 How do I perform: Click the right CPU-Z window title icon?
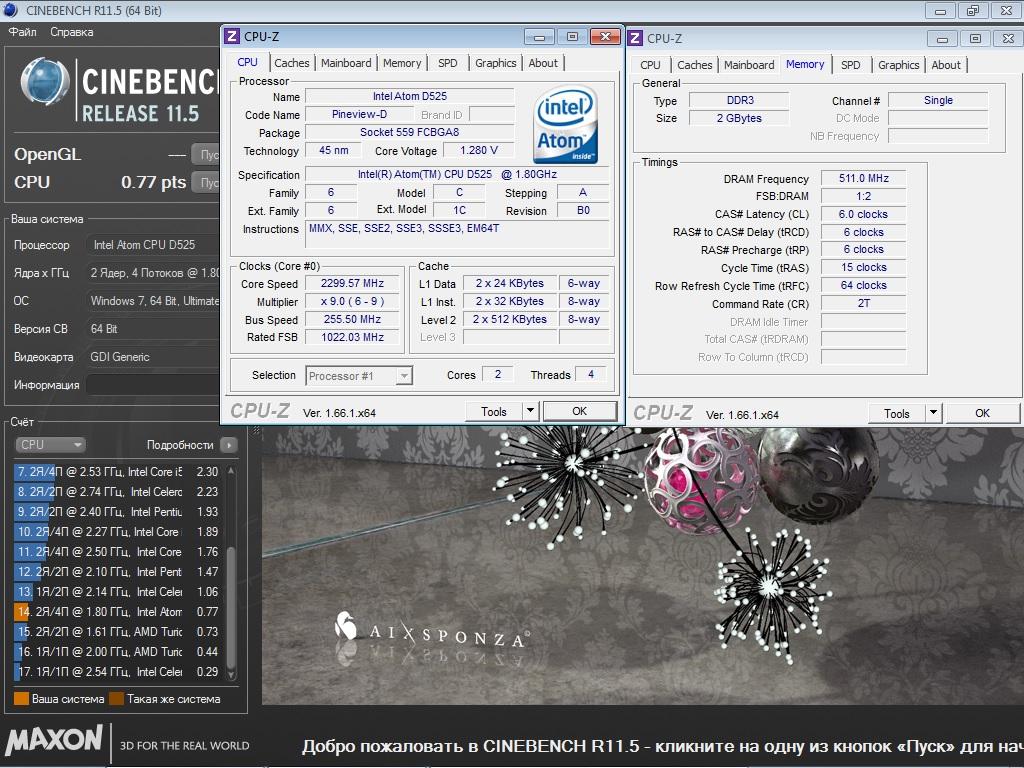(635, 39)
